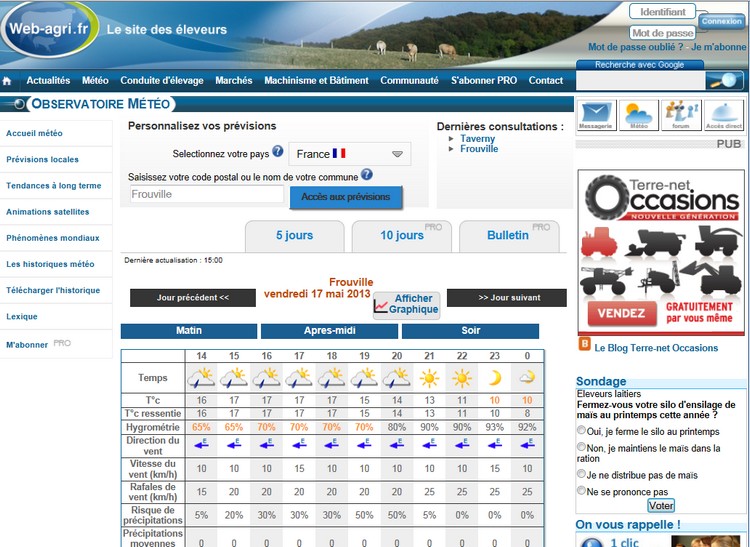This screenshot has height=547, width=750.
Task: Select 'Ne se prononce pas' option
Action: tap(581, 490)
